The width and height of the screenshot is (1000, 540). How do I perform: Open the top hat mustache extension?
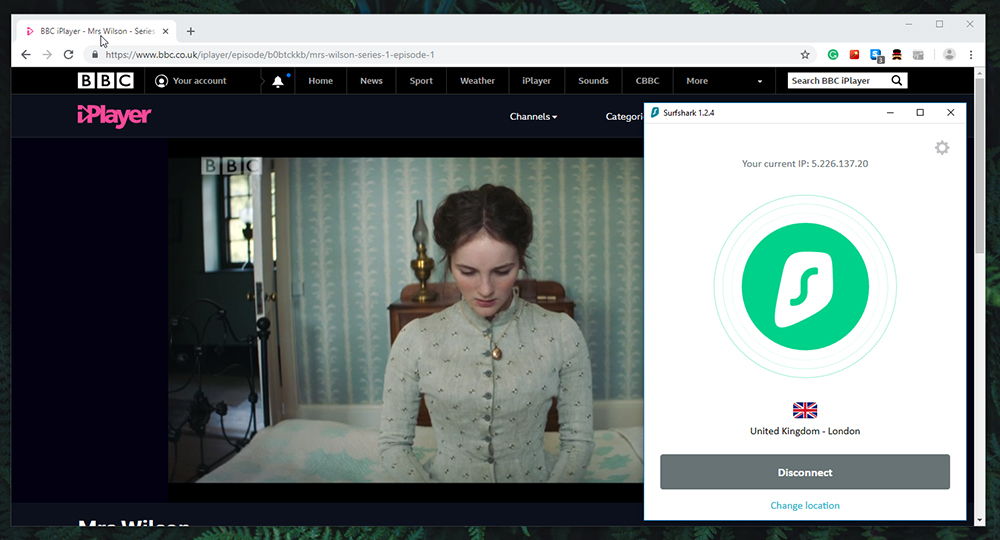tap(897, 55)
